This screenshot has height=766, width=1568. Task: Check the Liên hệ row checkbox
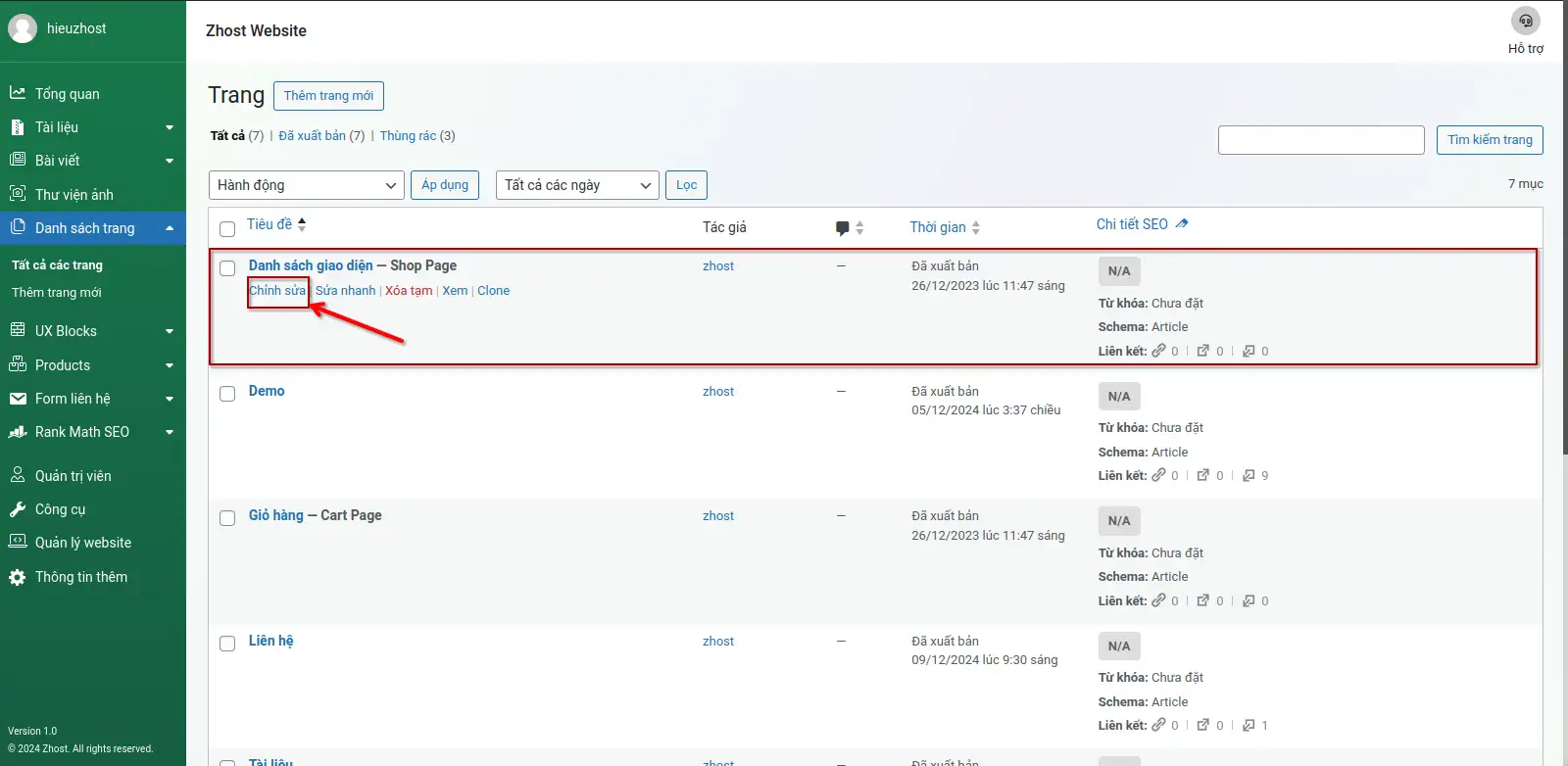pyautogui.click(x=227, y=644)
